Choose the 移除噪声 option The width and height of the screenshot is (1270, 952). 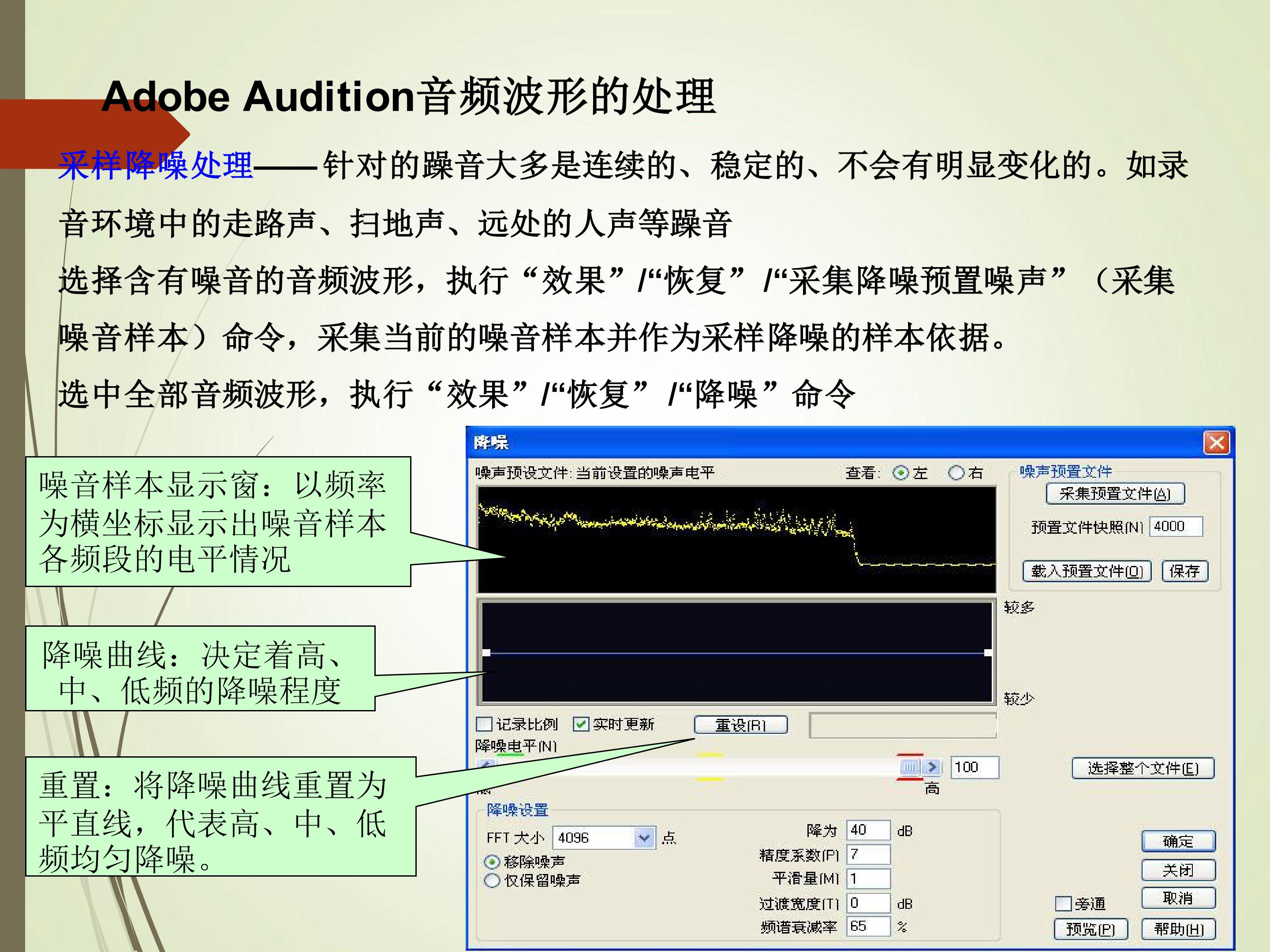click(x=492, y=861)
